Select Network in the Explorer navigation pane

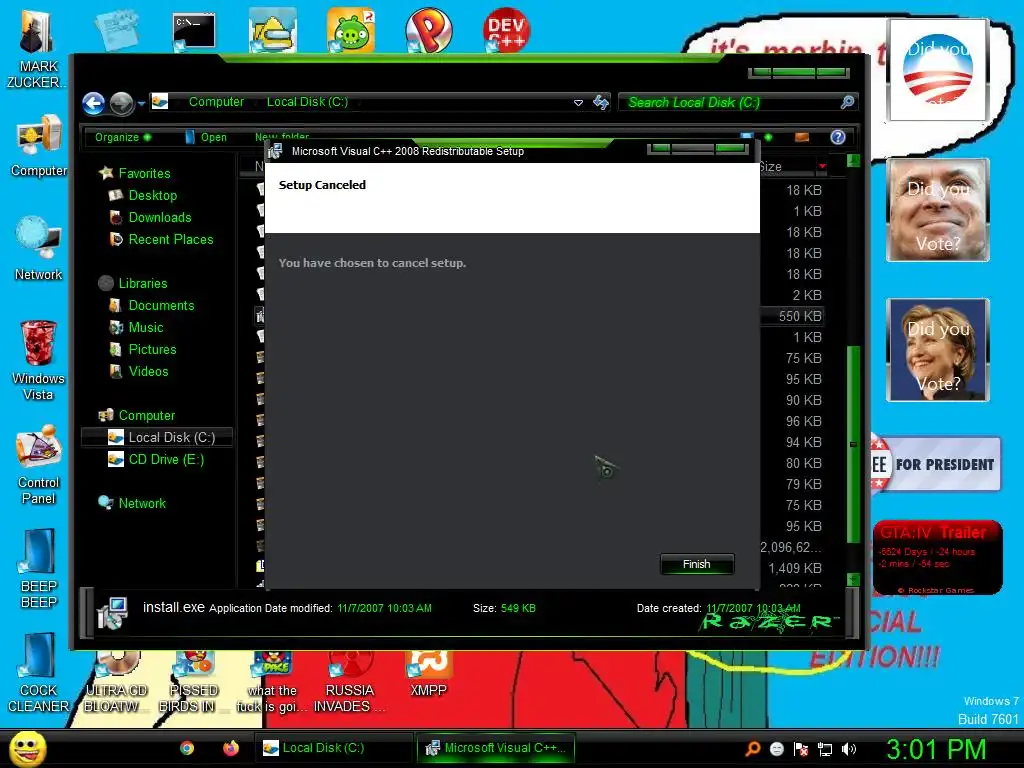coord(142,504)
